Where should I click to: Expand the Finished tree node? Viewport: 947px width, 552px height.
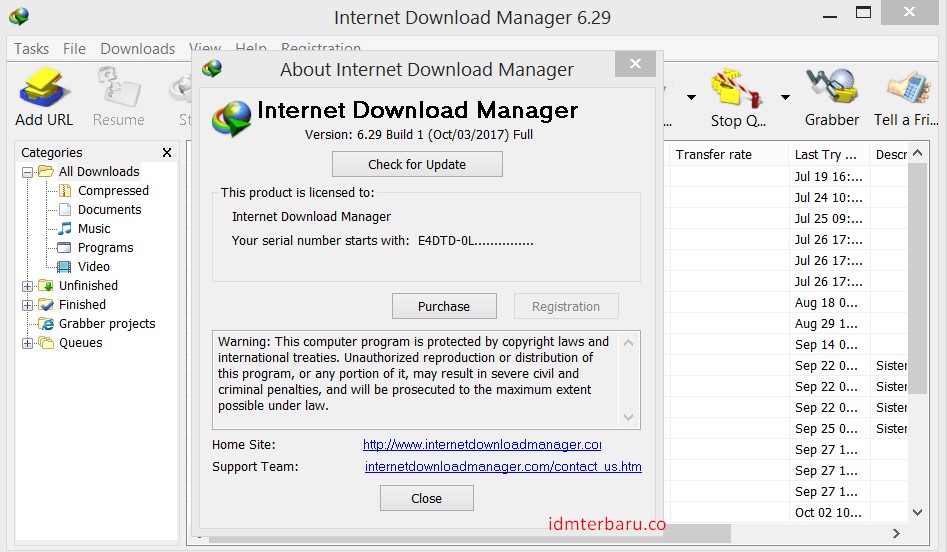click(27, 305)
